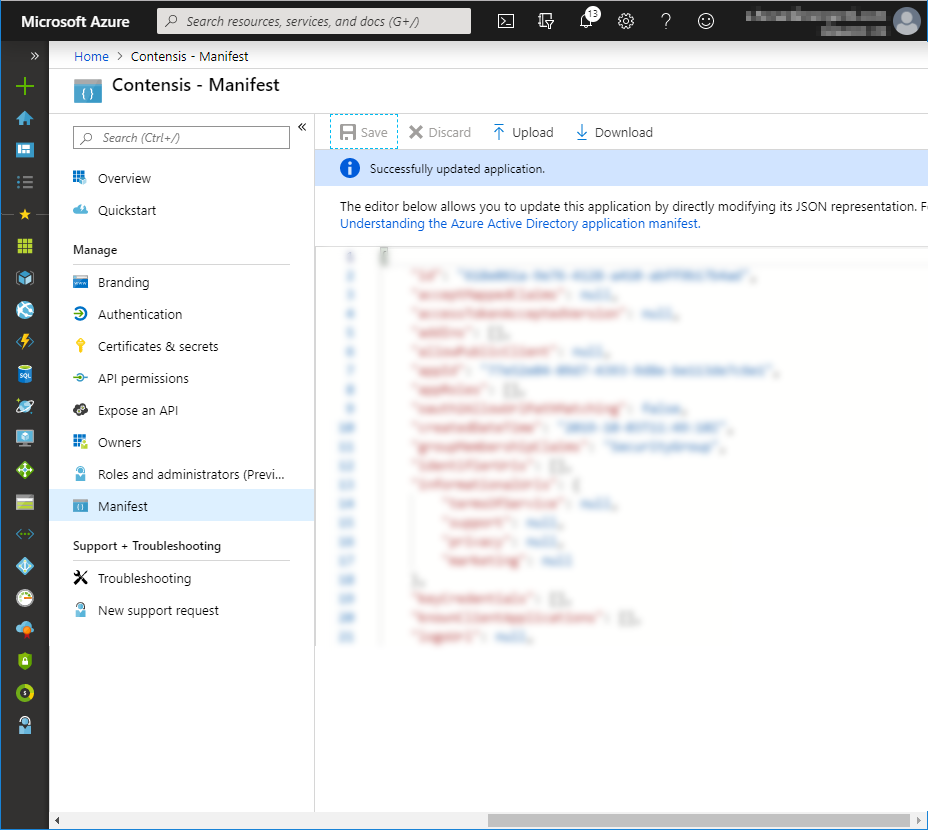This screenshot has height=830, width=928.
Task: Open Function App lightning bolt icon
Action: (x=25, y=342)
